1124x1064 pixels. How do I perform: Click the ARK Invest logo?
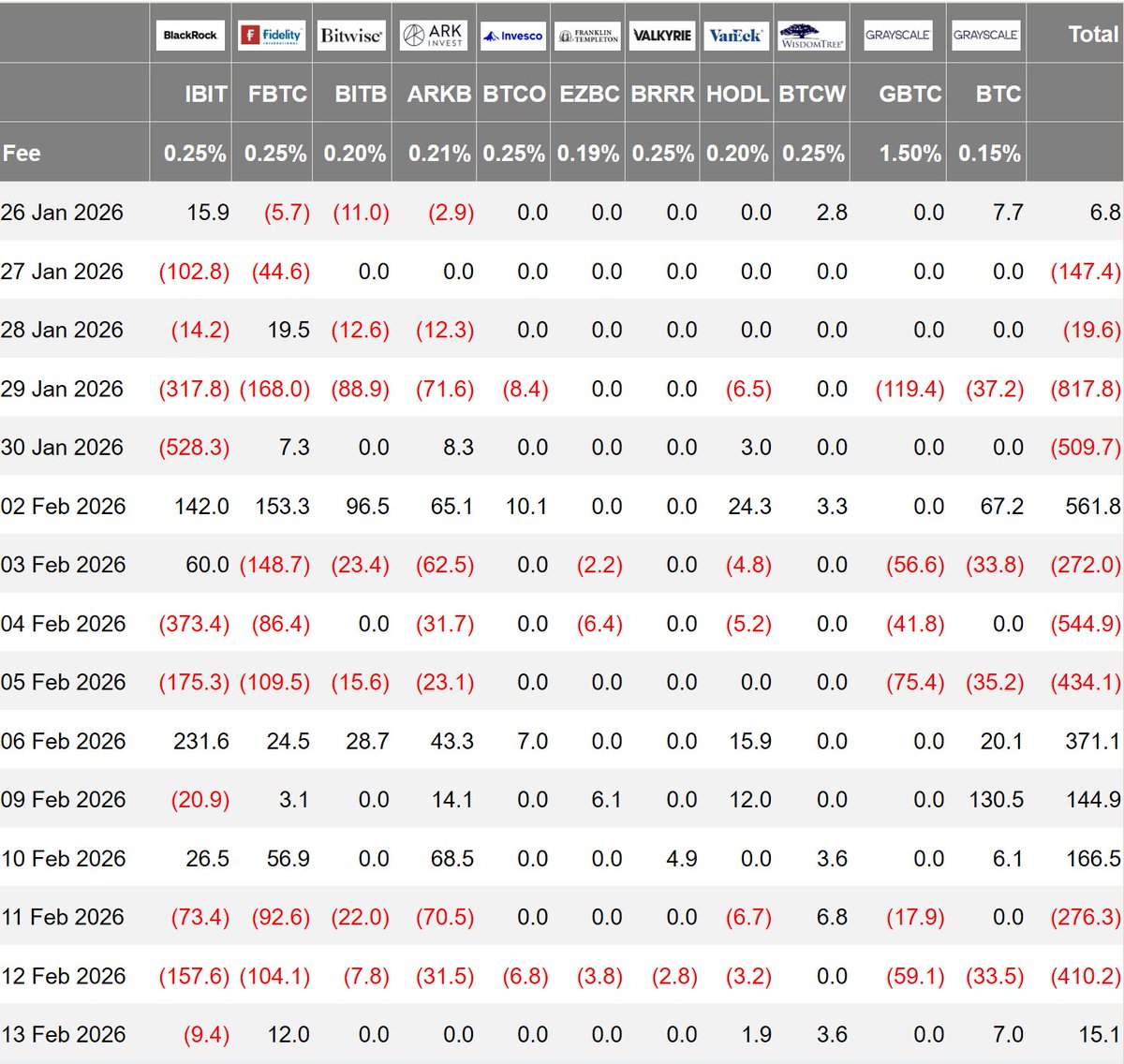tap(434, 36)
